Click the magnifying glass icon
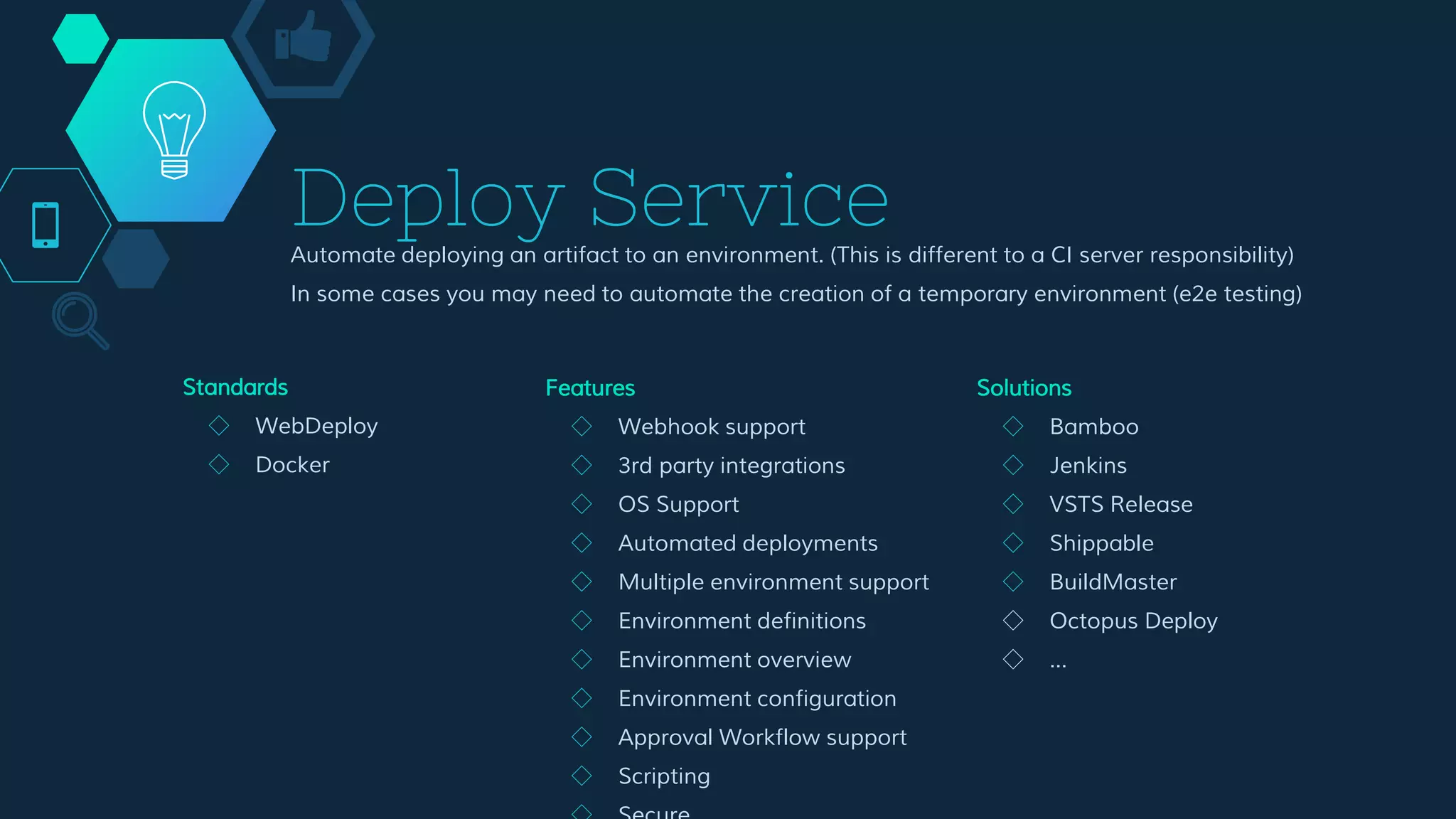 pos(80,321)
